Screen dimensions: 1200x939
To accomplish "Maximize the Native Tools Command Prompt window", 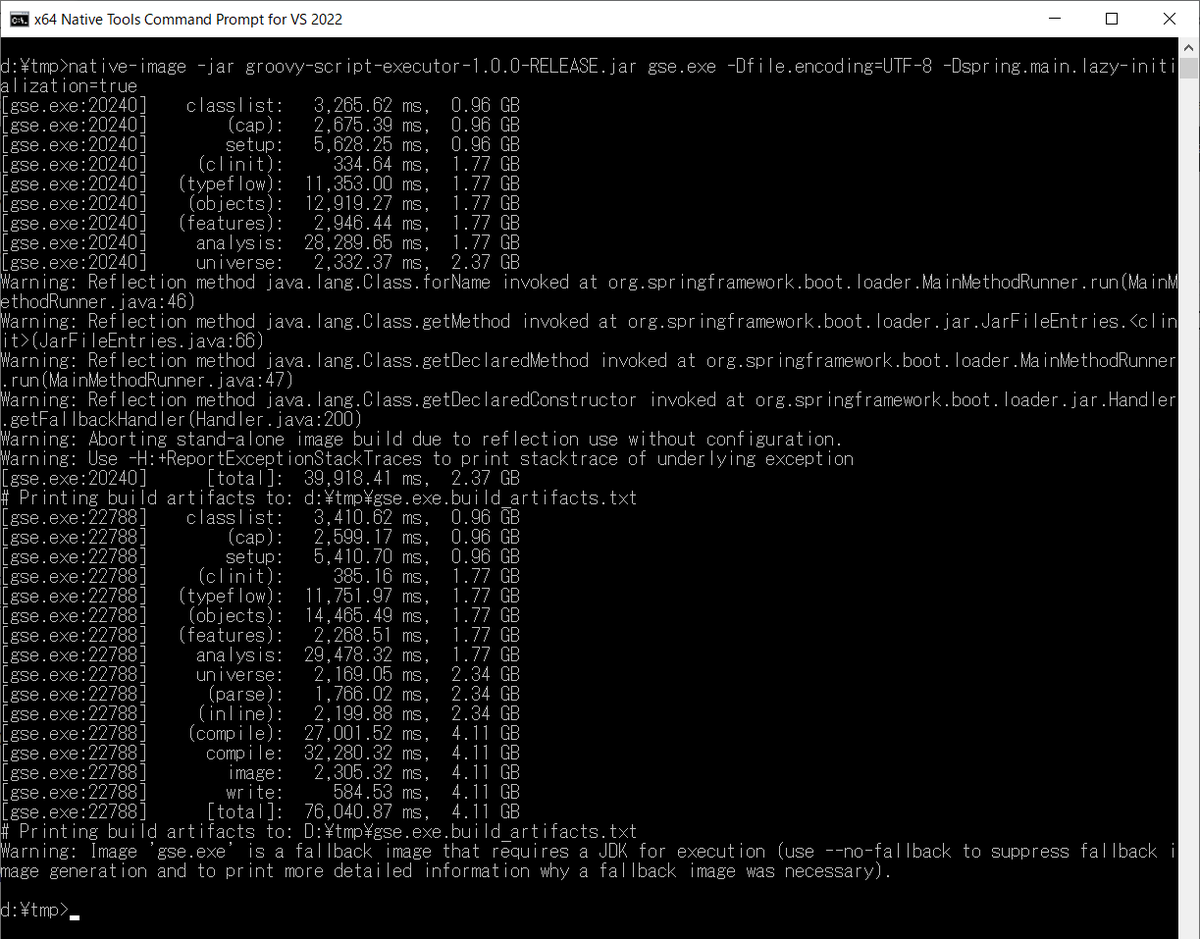I will click(1112, 19).
